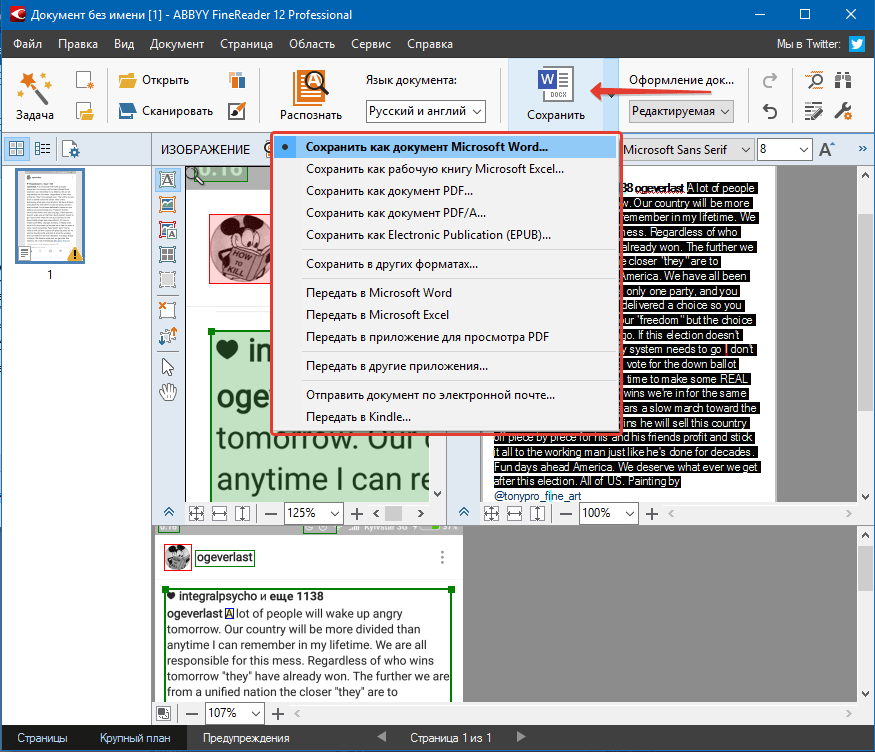
Task: Click the Открыть folder button
Action: (x=154, y=80)
